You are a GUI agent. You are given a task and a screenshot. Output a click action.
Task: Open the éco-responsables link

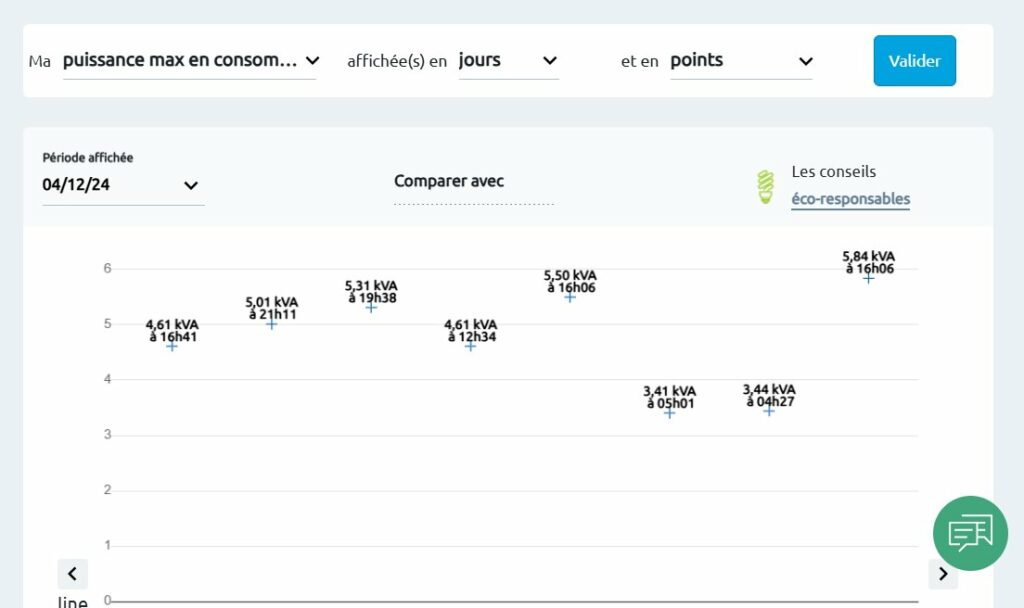(850, 199)
